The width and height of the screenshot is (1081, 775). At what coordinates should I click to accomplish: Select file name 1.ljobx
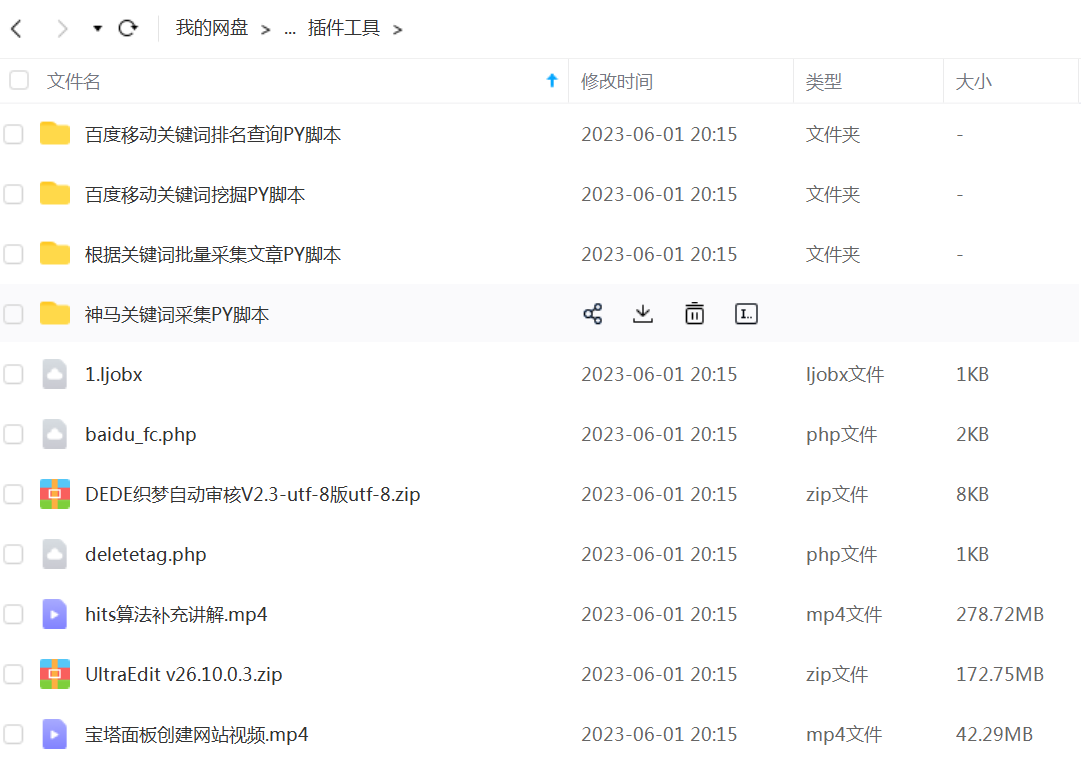[x=114, y=374]
